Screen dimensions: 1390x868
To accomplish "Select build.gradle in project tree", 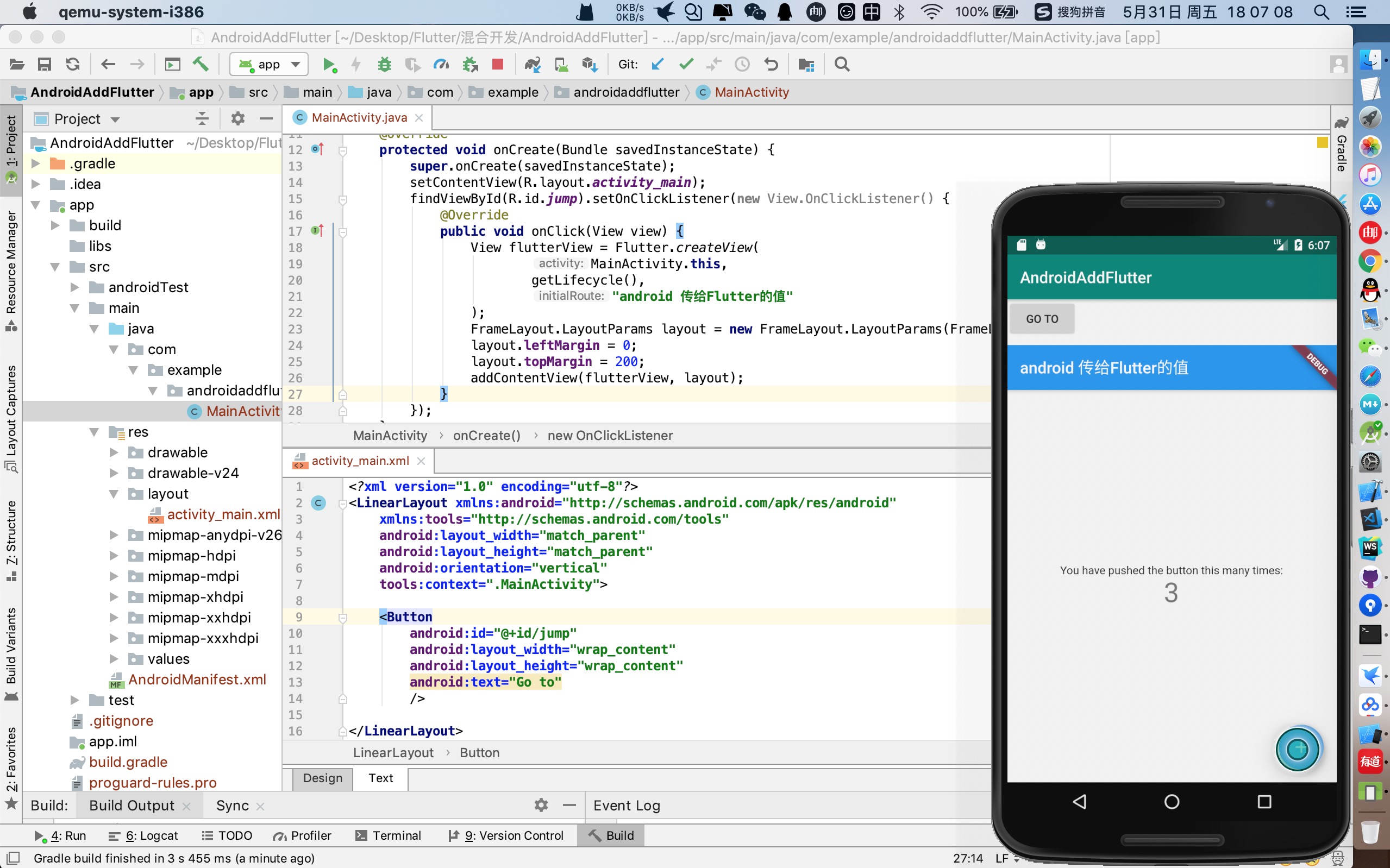I will (128, 763).
